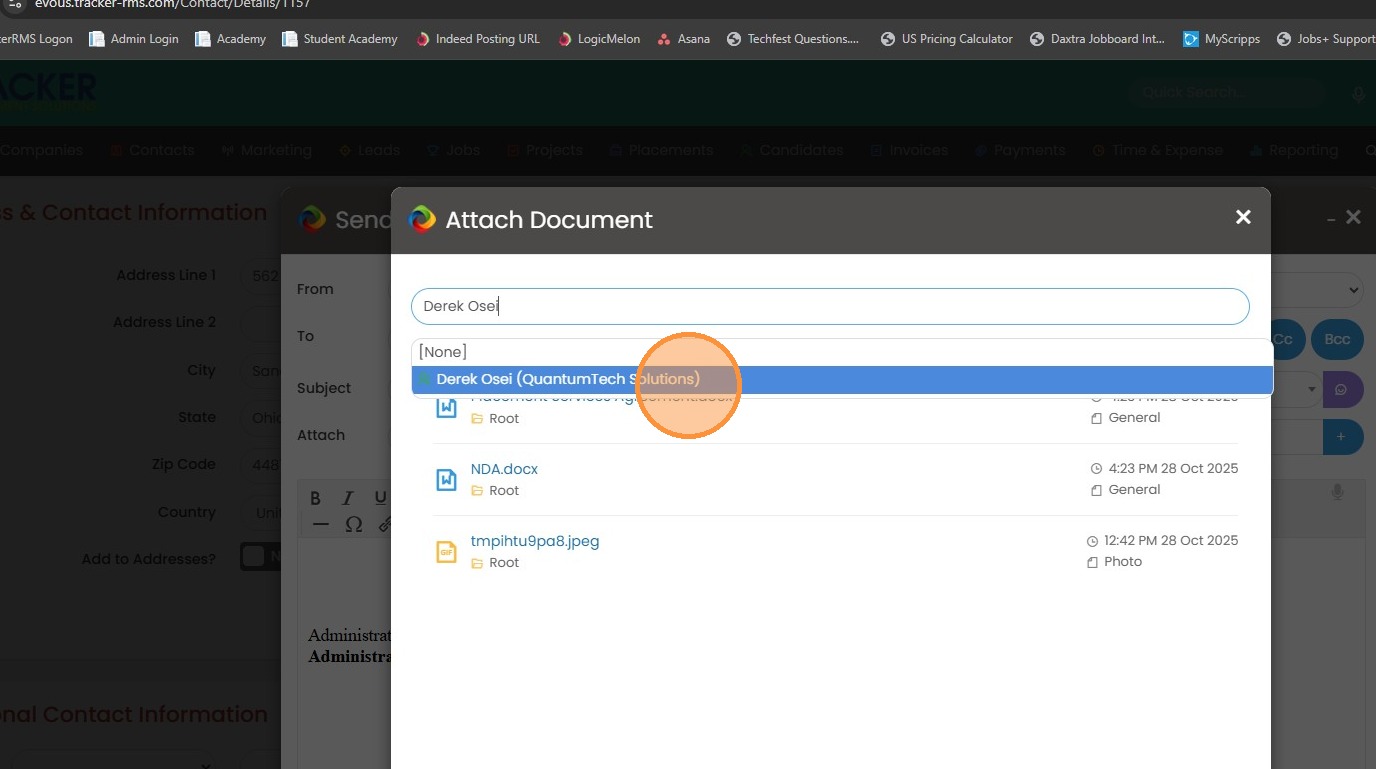Open the special character (Omega) picker
This screenshot has height=769, width=1376.
353,524
